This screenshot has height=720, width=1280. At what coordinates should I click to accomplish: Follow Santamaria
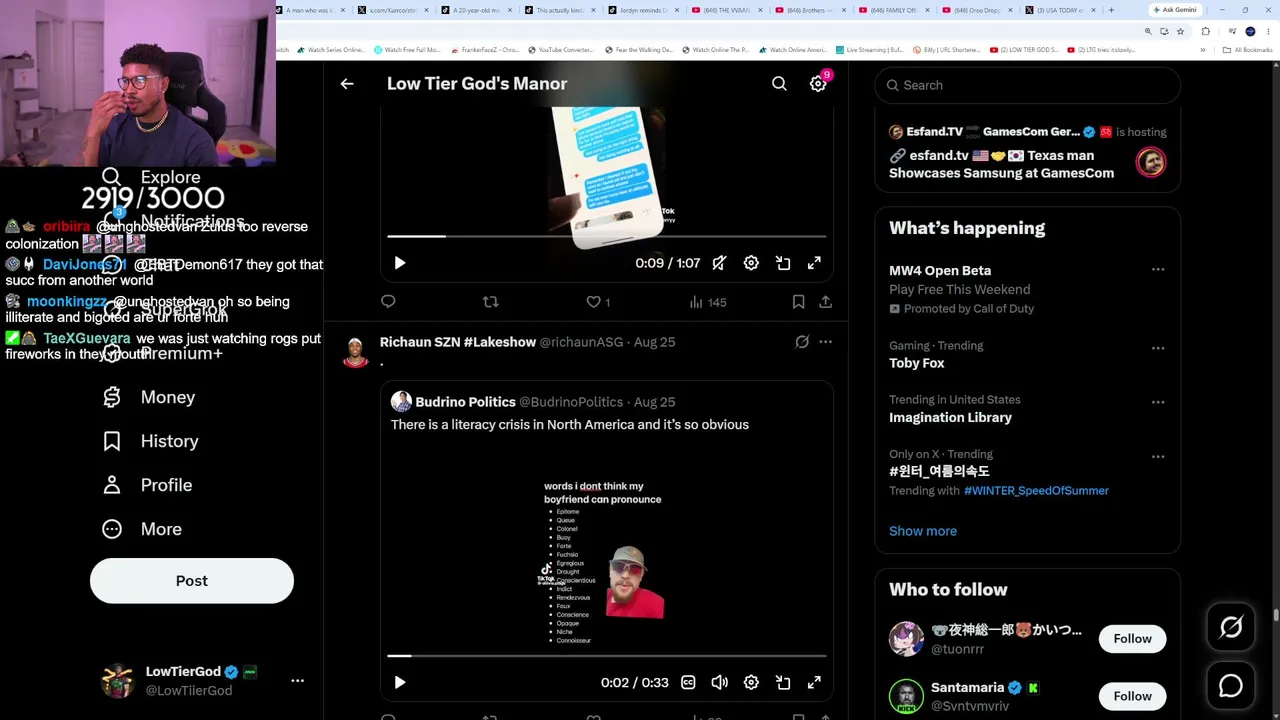(1132, 696)
